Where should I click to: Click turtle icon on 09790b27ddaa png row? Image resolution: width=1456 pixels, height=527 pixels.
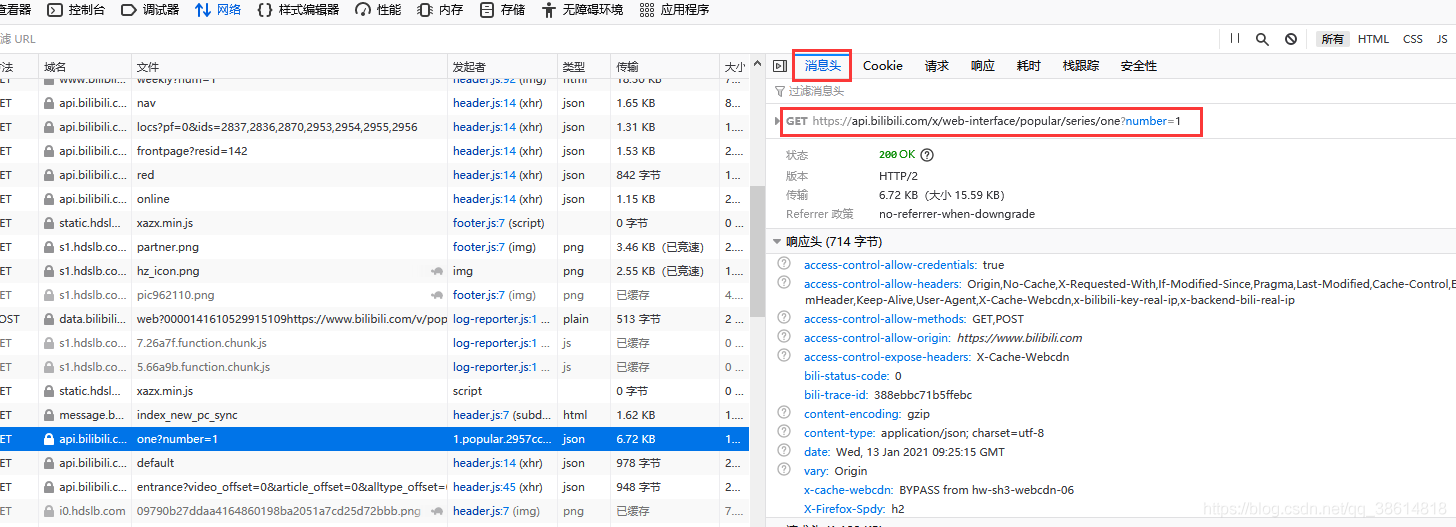[x=437, y=511]
